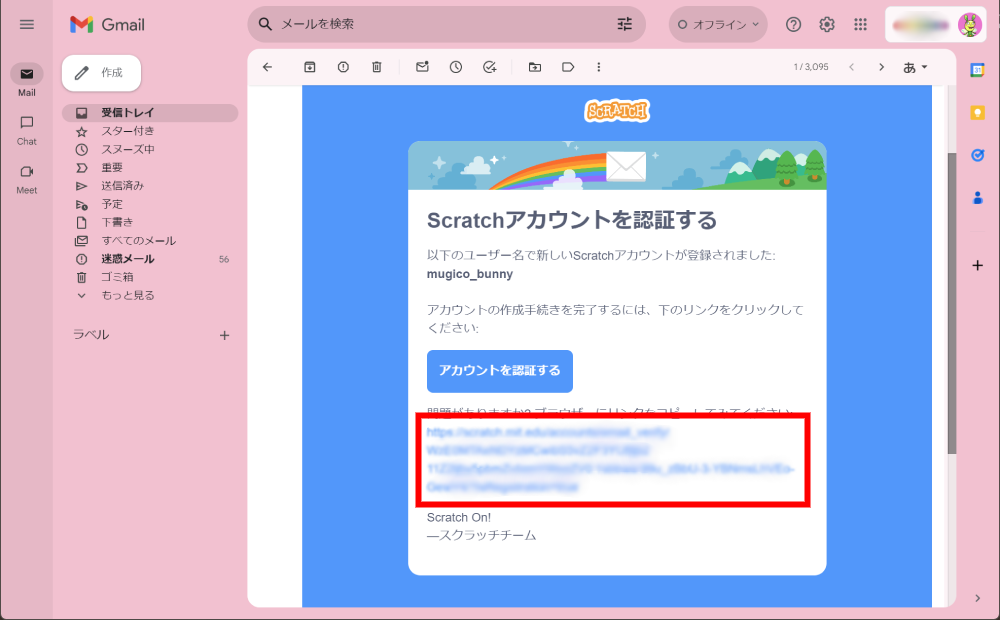The image size is (1000, 620).
Task: Delete this email with the trash icon
Action: click(x=377, y=67)
